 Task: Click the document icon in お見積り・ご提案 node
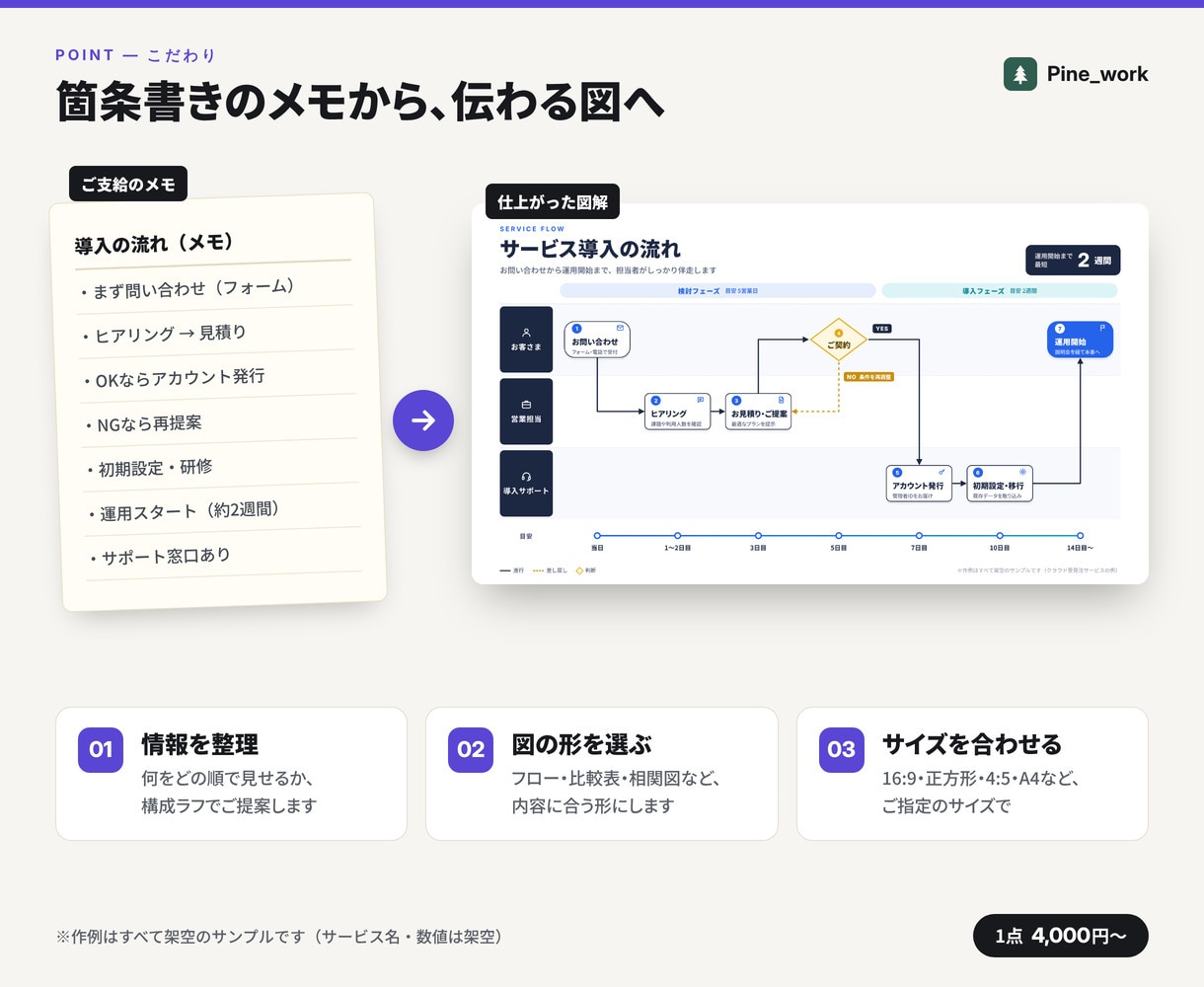click(x=782, y=400)
